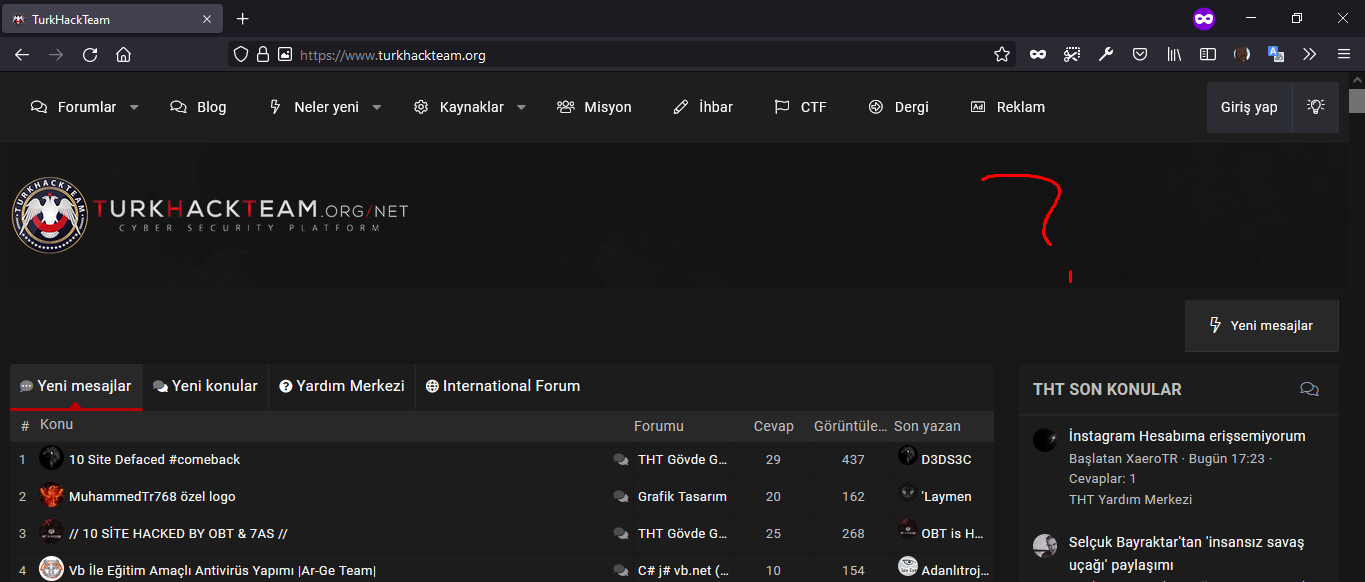Open conversations icon in THT Son Konular
The width and height of the screenshot is (1365, 582).
(1309, 389)
